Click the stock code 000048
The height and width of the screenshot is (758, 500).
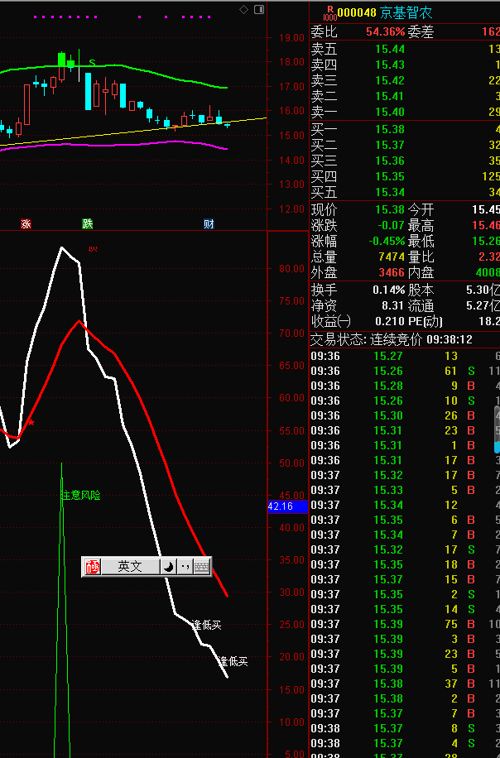click(x=357, y=13)
